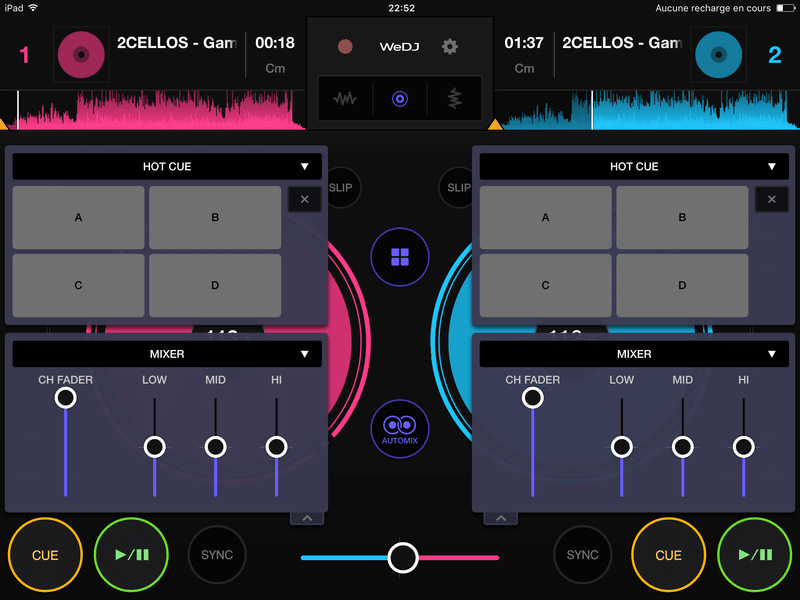
Task: Tap deck 2 blue vinyl artwork
Action: [x=718, y=55]
